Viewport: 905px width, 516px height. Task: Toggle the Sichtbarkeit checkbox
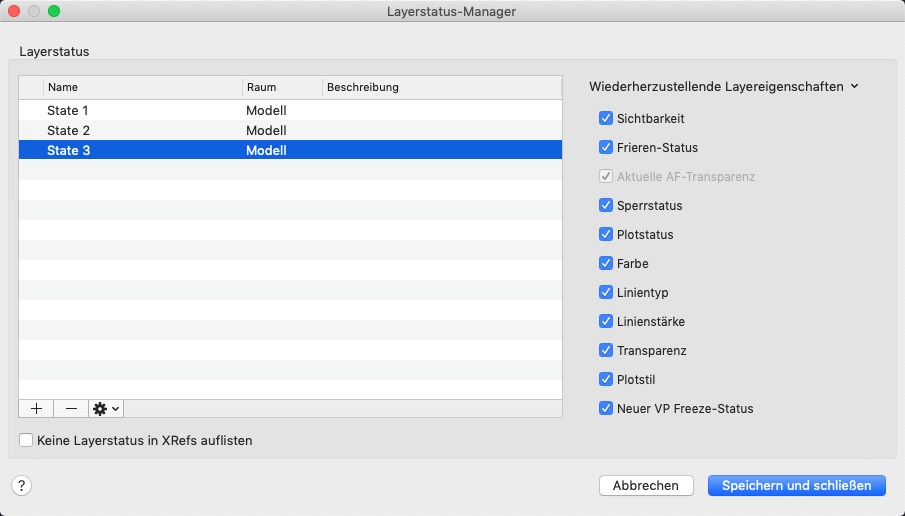tap(605, 118)
